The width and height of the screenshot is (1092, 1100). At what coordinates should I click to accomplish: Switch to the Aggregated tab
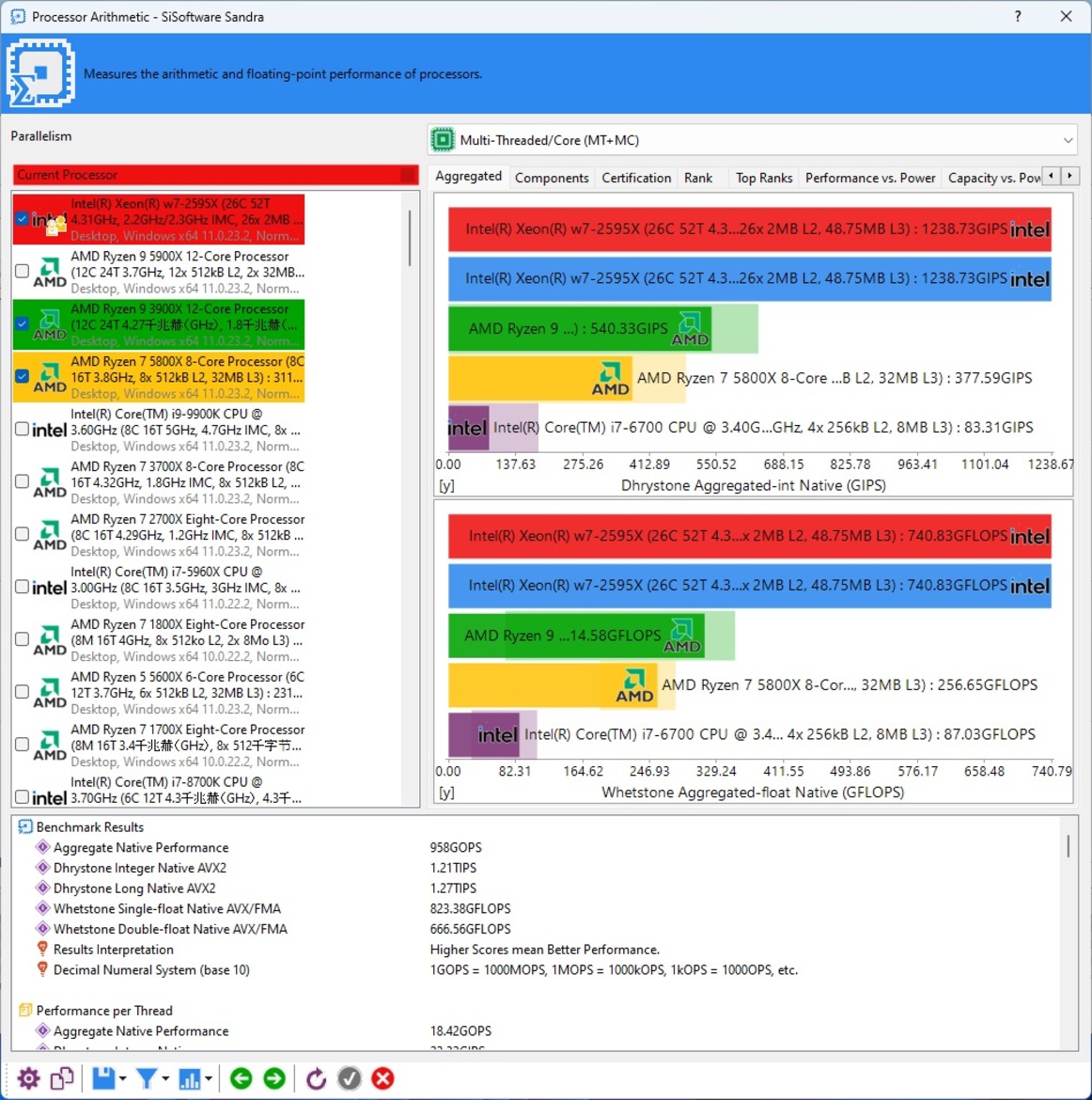[469, 176]
